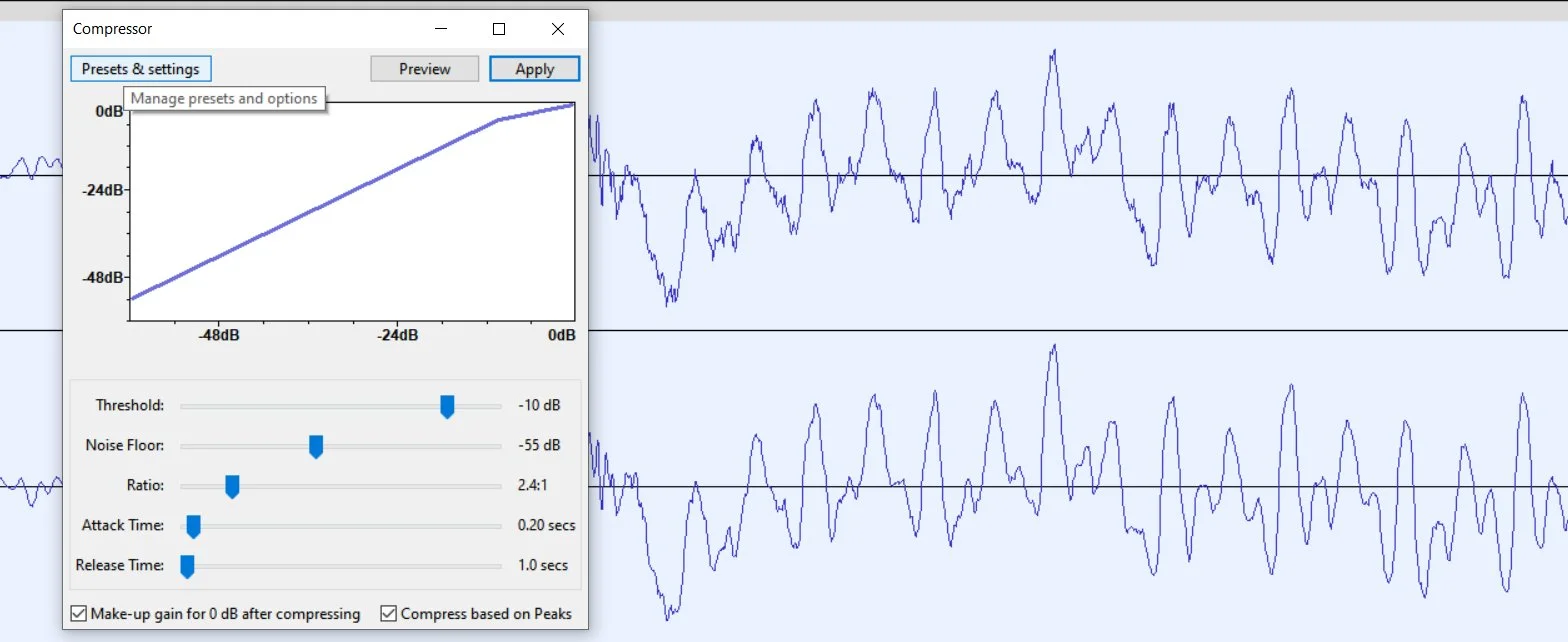
Task: Apply the compressor effect
Action: click(x=535, y=69)
